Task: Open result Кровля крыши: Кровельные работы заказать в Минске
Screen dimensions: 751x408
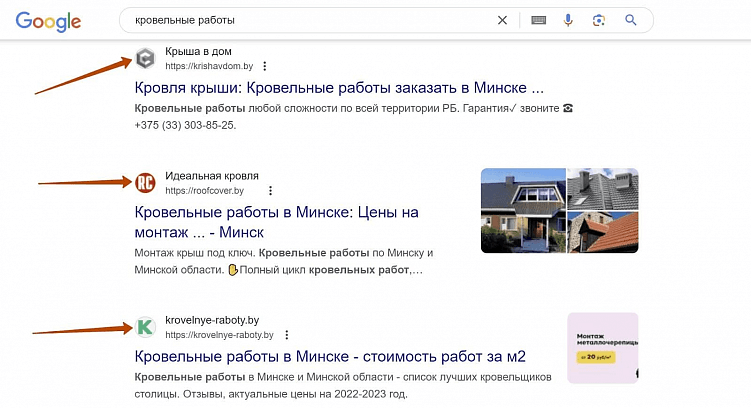Action: click(x=339, y=88)
